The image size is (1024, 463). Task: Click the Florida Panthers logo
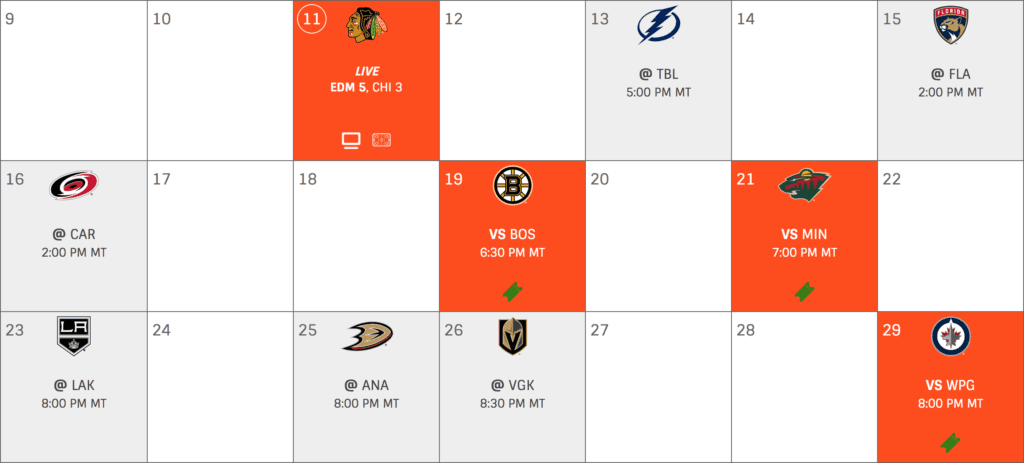tap(950, 27)
